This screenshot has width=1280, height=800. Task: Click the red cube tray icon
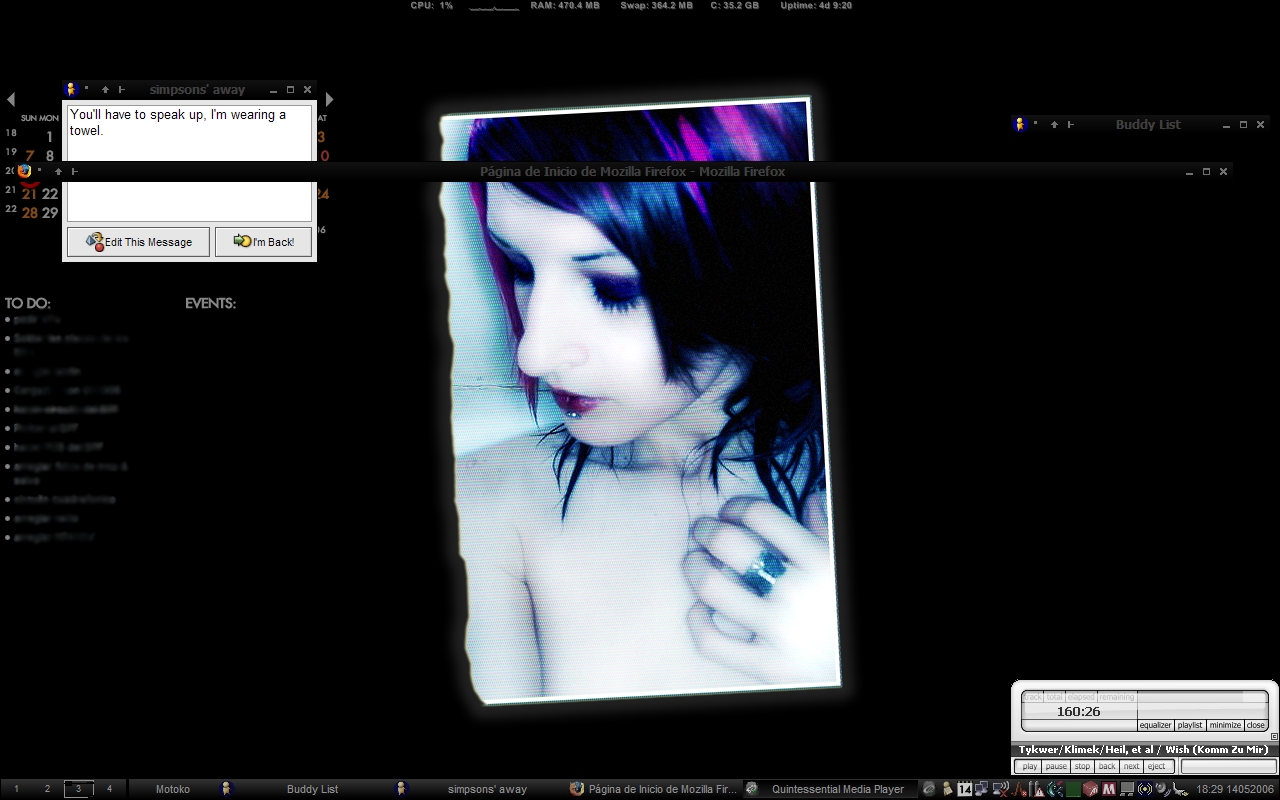[1090, 789]
